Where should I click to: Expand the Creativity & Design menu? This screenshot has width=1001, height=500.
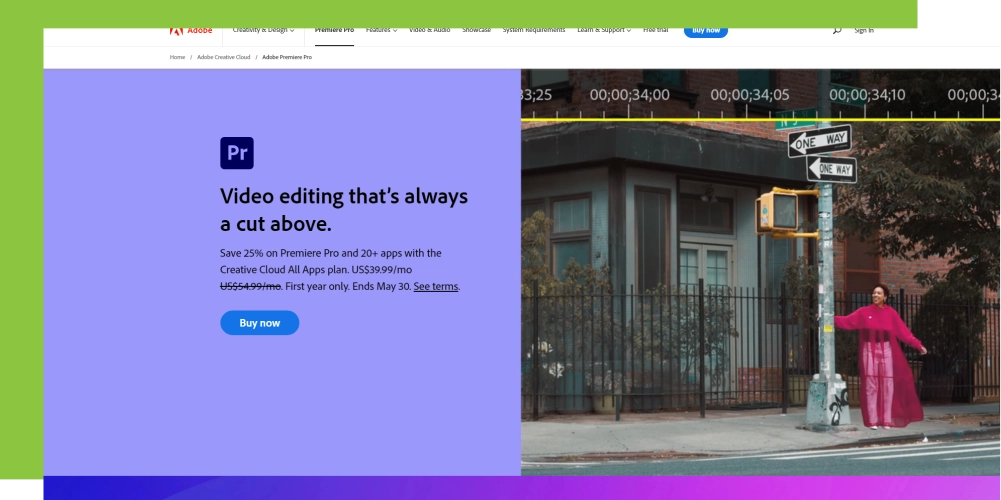263,31
